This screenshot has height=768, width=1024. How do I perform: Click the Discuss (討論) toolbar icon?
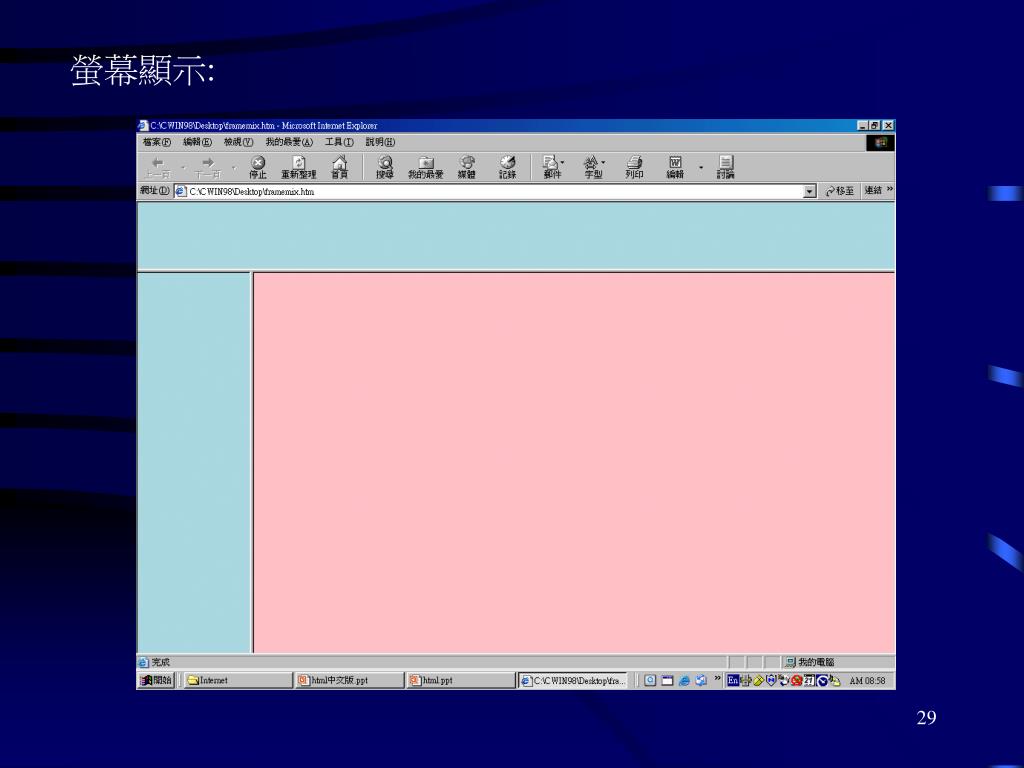(x=726, y=168)
